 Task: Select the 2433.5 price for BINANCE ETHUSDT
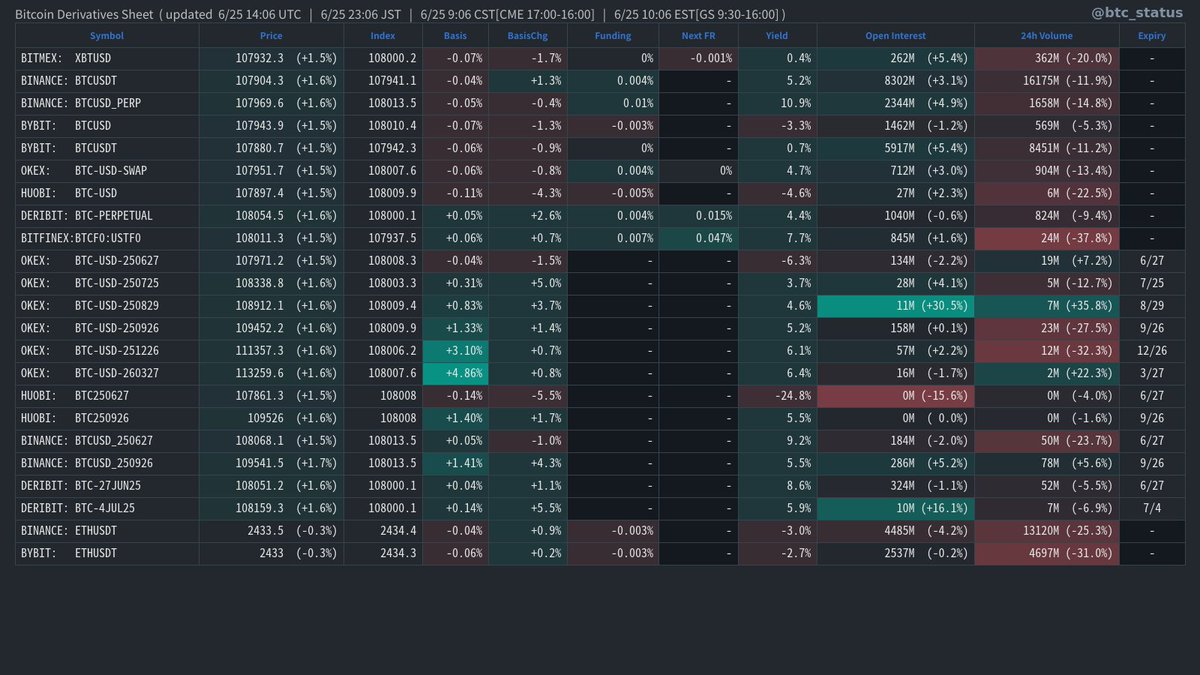271,531
